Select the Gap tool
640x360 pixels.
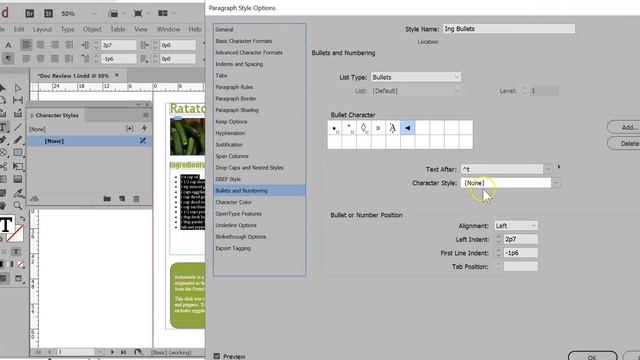point(18,100)
